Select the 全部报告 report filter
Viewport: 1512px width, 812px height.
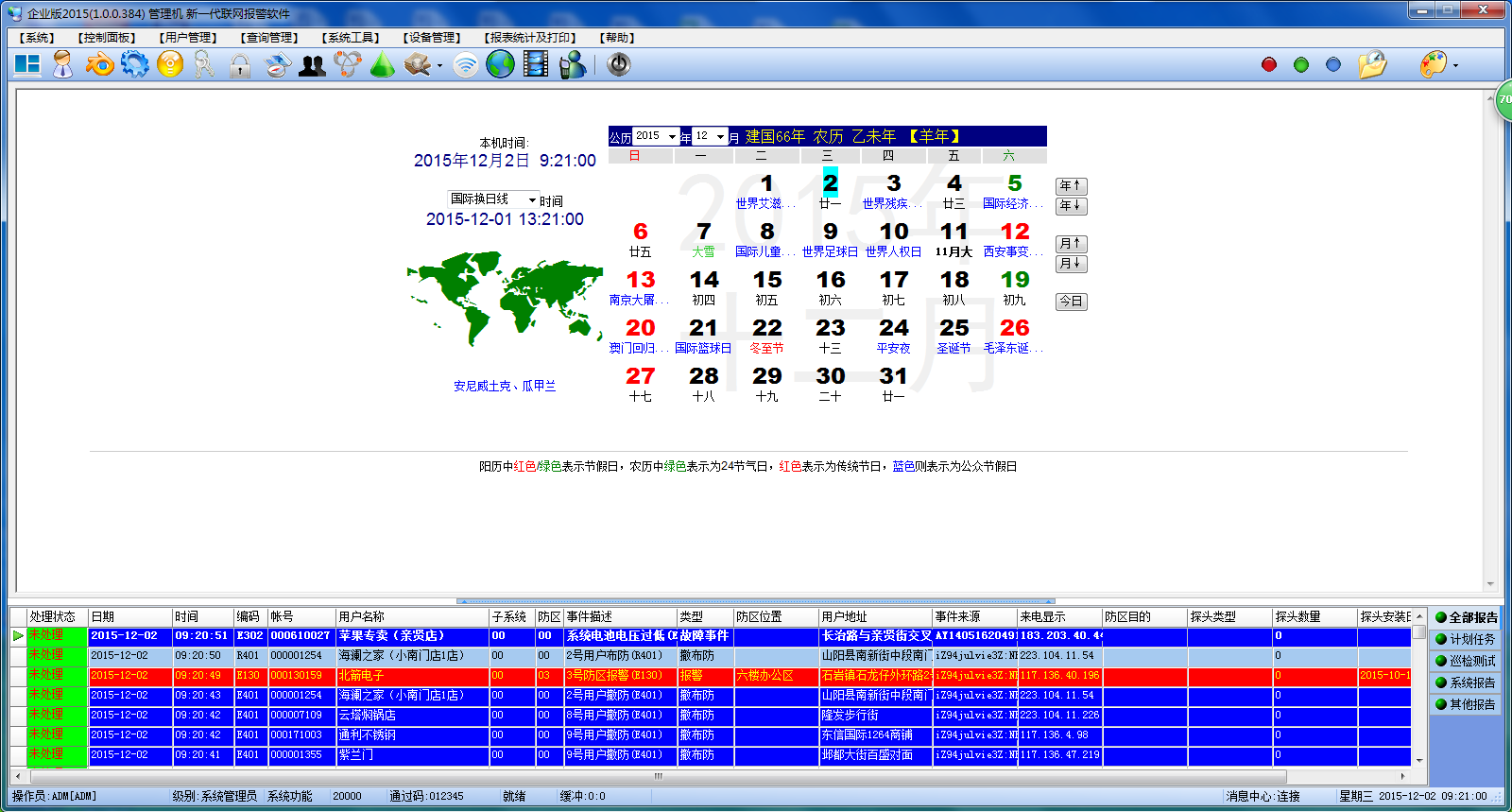(x=1466, y=617)
